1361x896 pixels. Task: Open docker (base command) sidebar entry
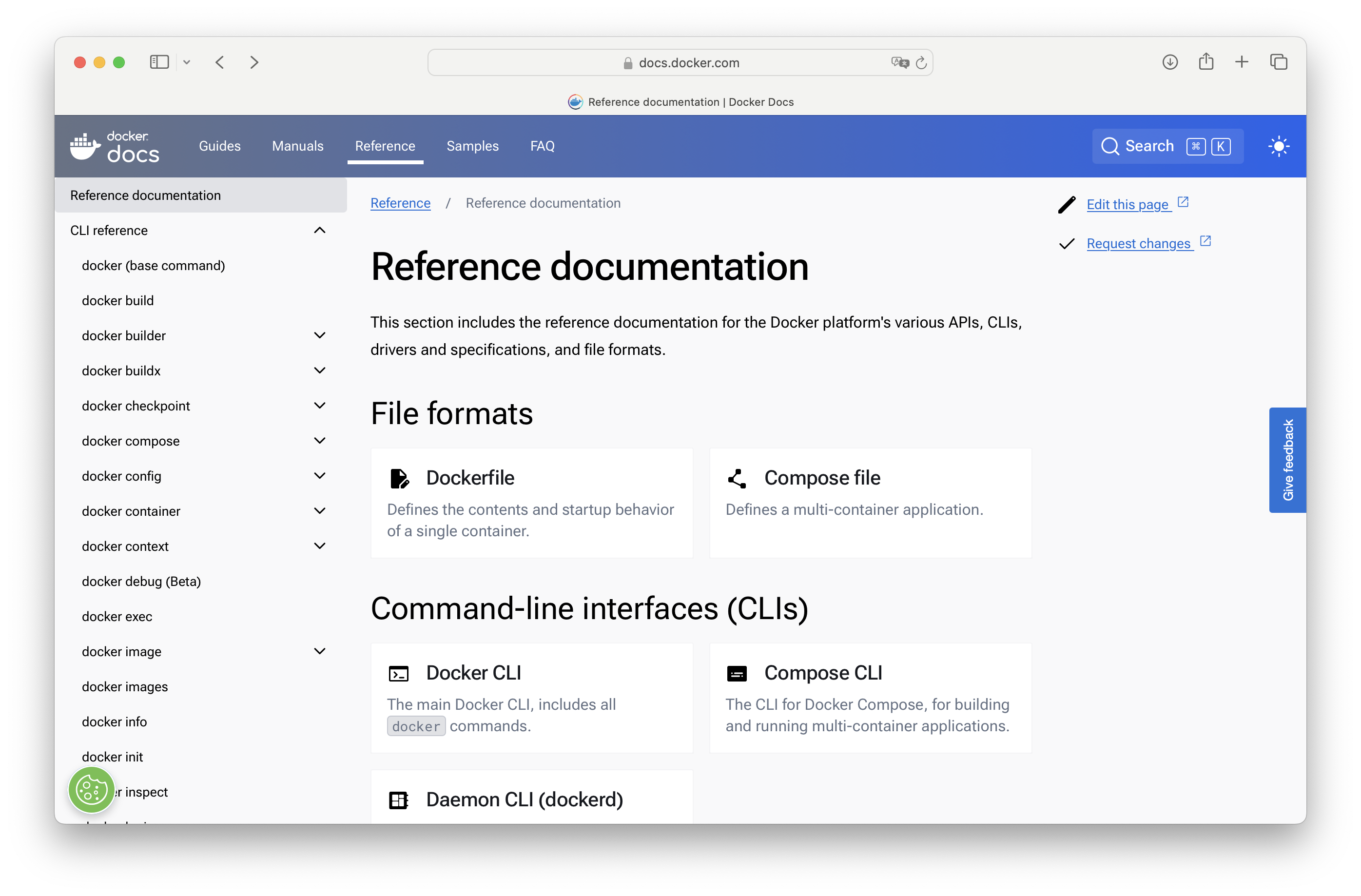[153, 265]
